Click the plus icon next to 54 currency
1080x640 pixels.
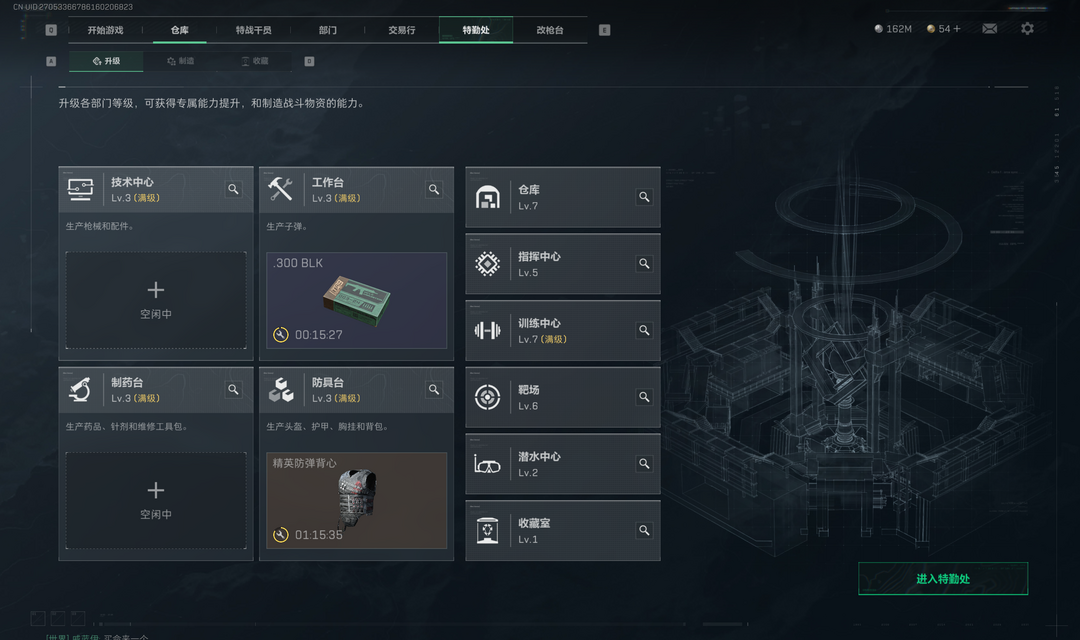coord(957,28)
